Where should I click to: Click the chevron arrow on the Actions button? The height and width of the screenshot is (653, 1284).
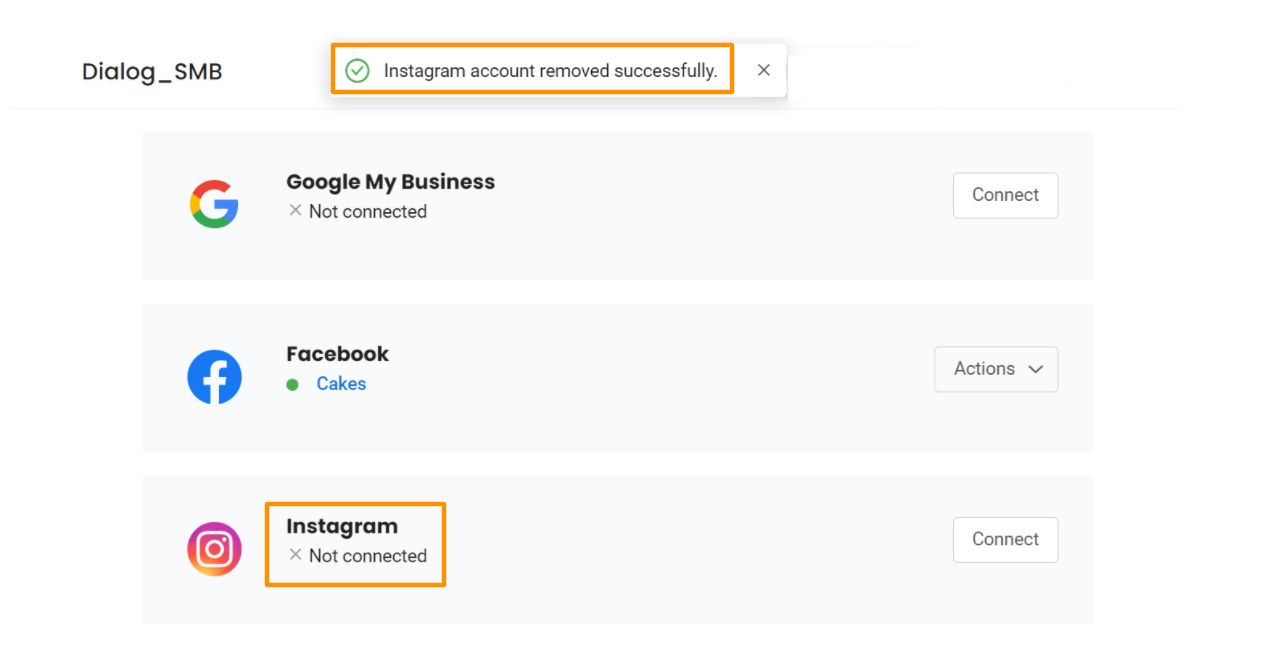coord(1036,369)
